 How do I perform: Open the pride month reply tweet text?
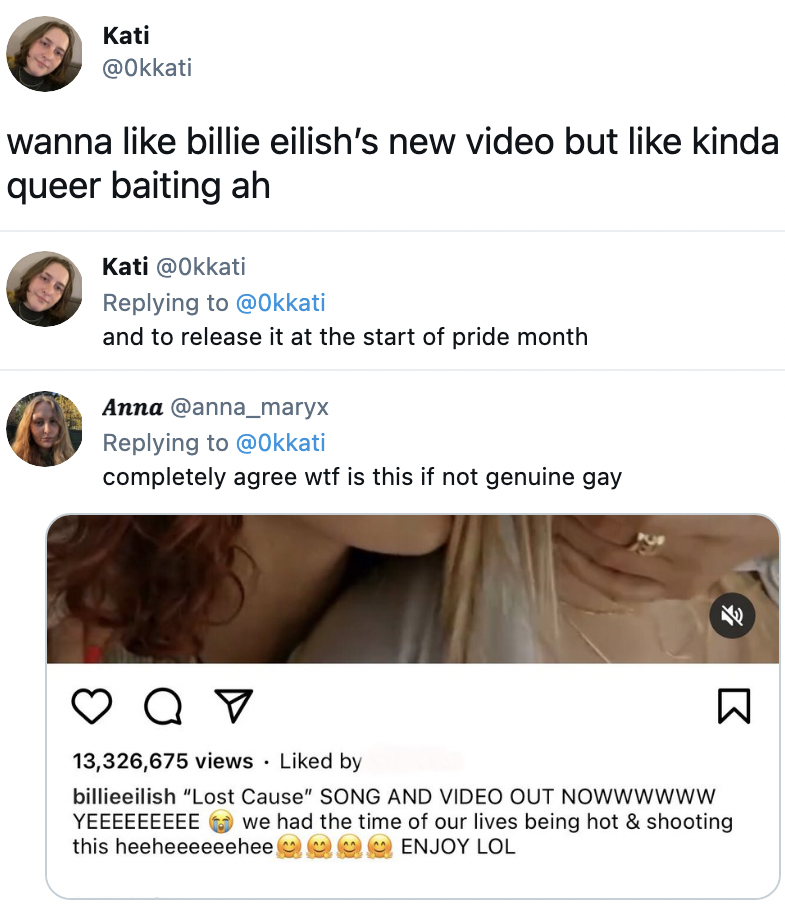[x=345, y=337]
